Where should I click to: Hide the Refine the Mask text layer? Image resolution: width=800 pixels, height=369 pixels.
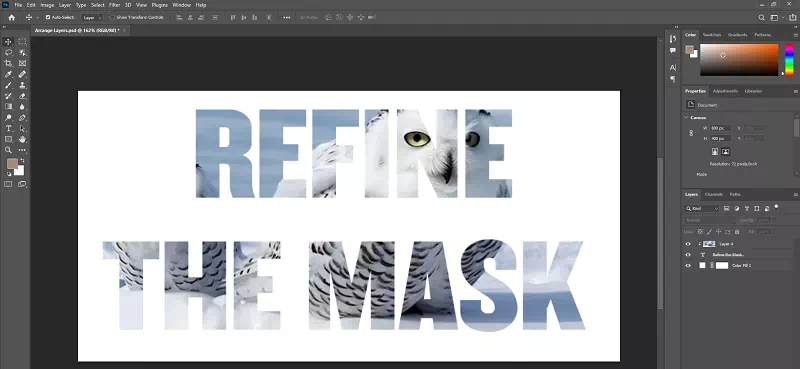(688, 255)
